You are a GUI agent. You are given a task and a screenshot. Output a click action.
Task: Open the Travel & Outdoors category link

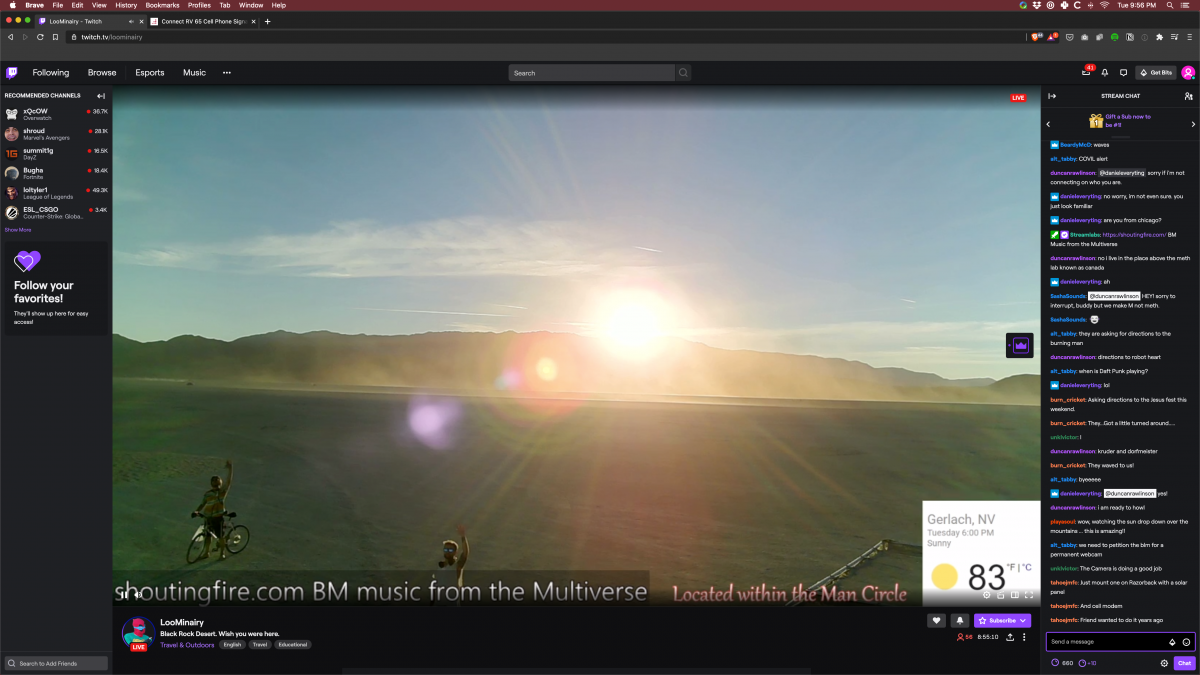pos(187,645)
